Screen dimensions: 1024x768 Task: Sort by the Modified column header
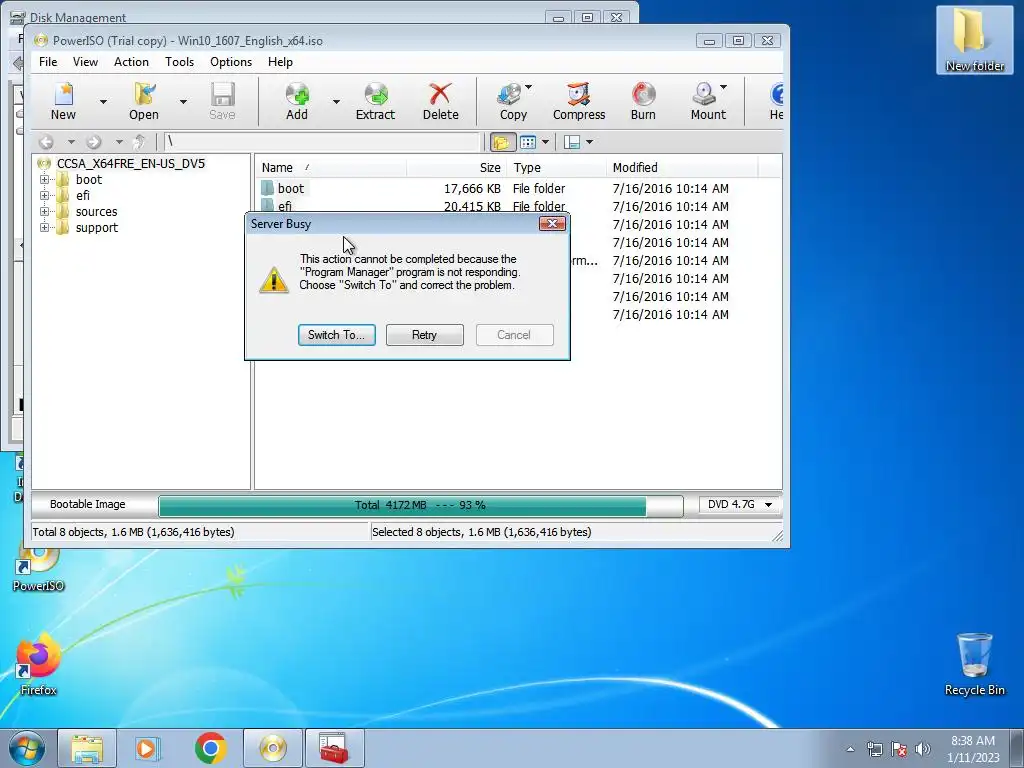[x=682, y=168]
